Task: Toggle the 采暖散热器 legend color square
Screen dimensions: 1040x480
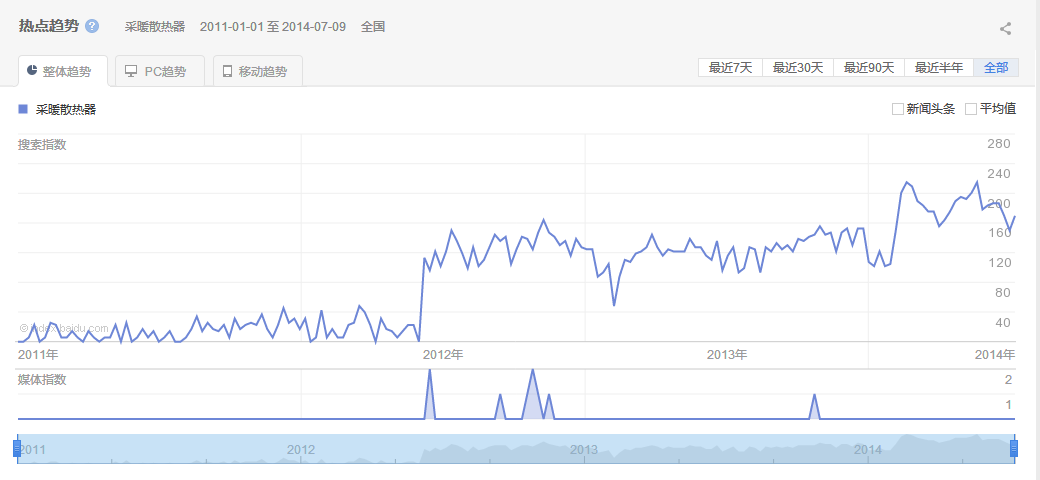Action: click(x=23, y=109)
